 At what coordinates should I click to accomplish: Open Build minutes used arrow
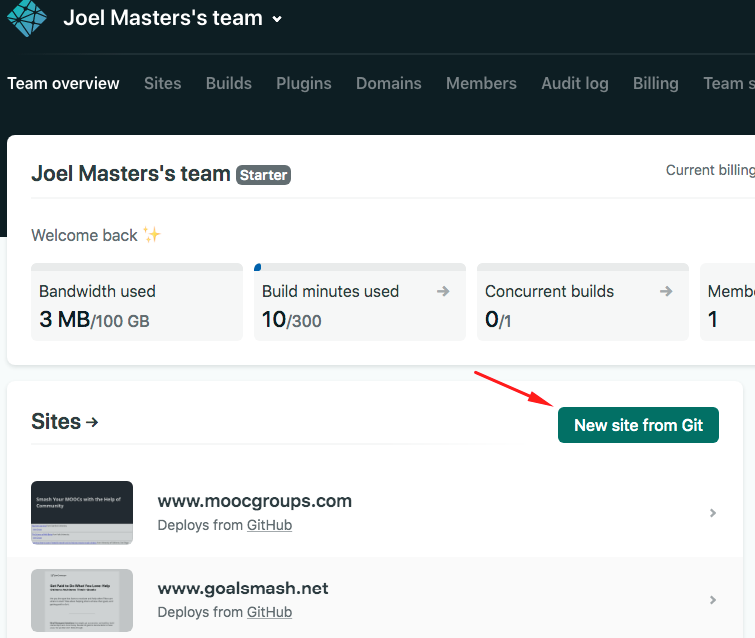pos(443,291)
